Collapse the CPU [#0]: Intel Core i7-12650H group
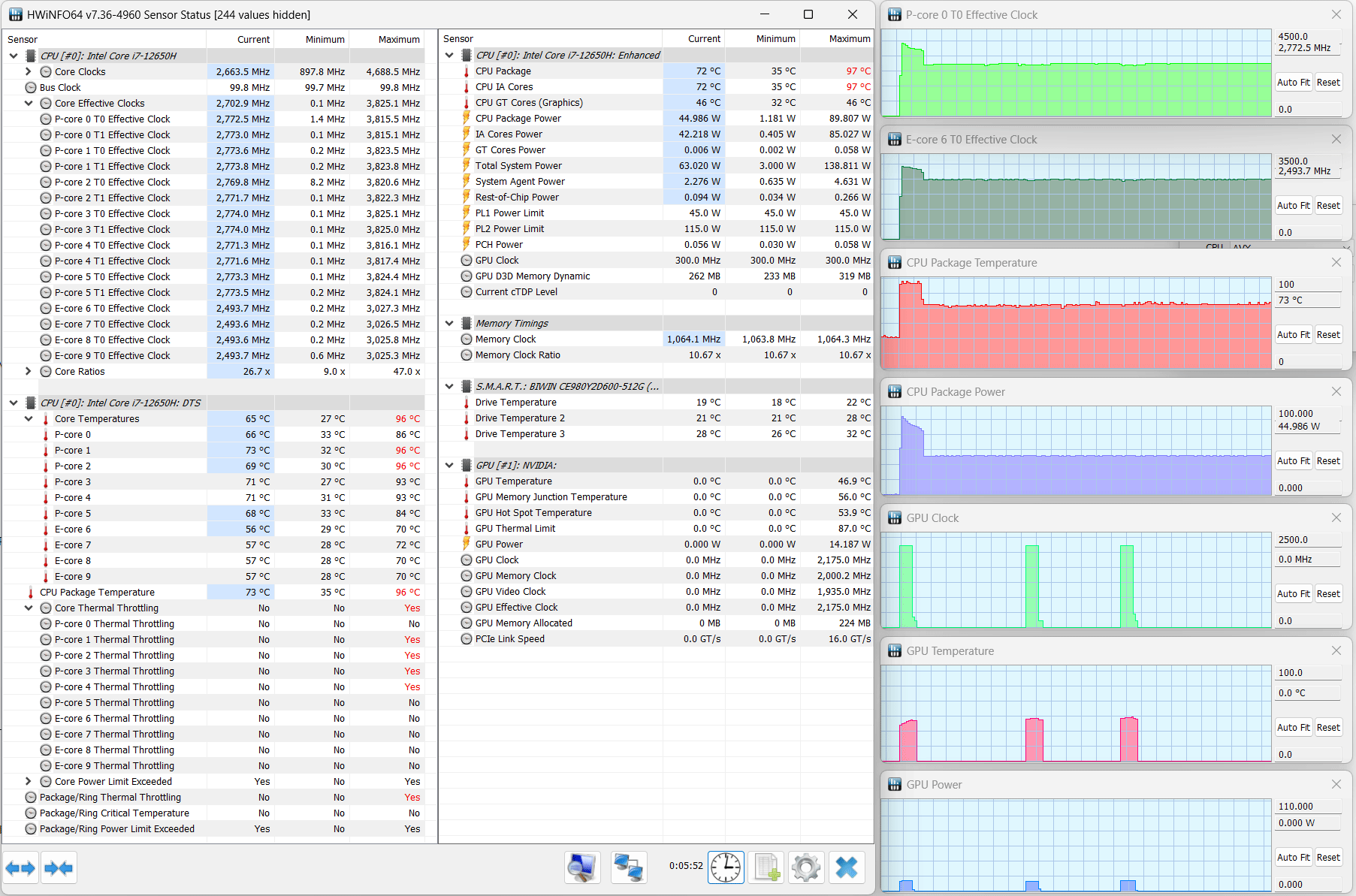This screenshot has width=1356, height=896. click(14, 56)
